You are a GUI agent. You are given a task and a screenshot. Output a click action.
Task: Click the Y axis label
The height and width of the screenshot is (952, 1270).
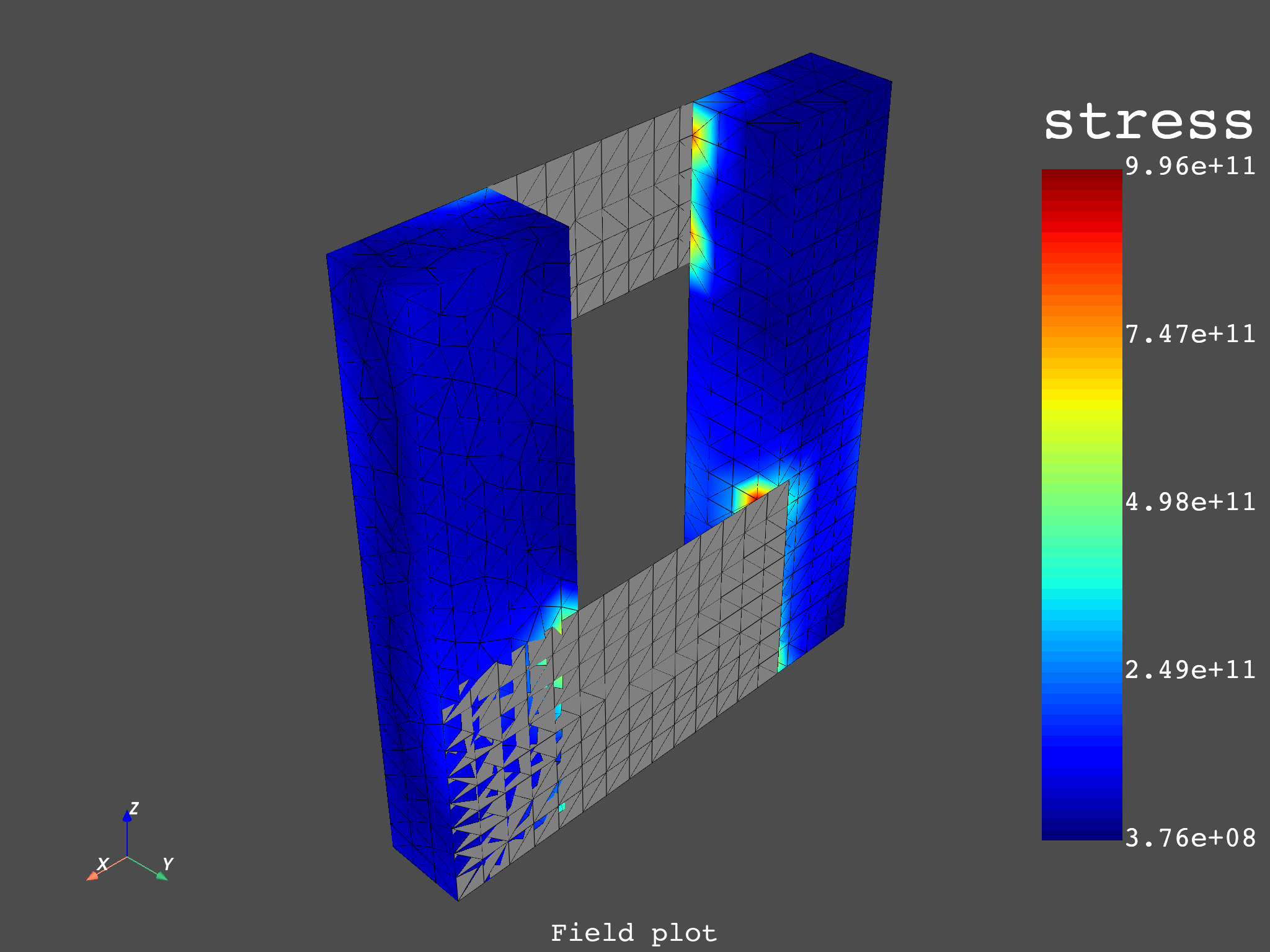click(167, 864)
